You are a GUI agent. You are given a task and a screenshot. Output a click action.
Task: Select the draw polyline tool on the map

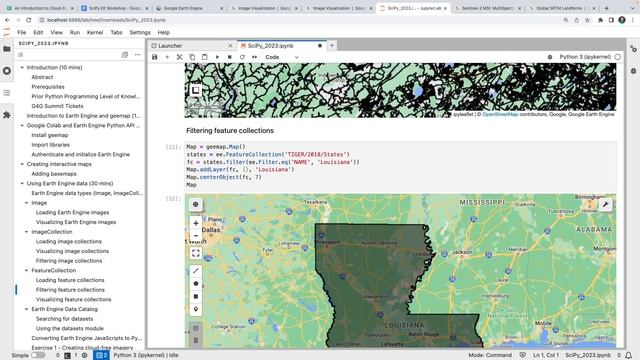point(196,271)
